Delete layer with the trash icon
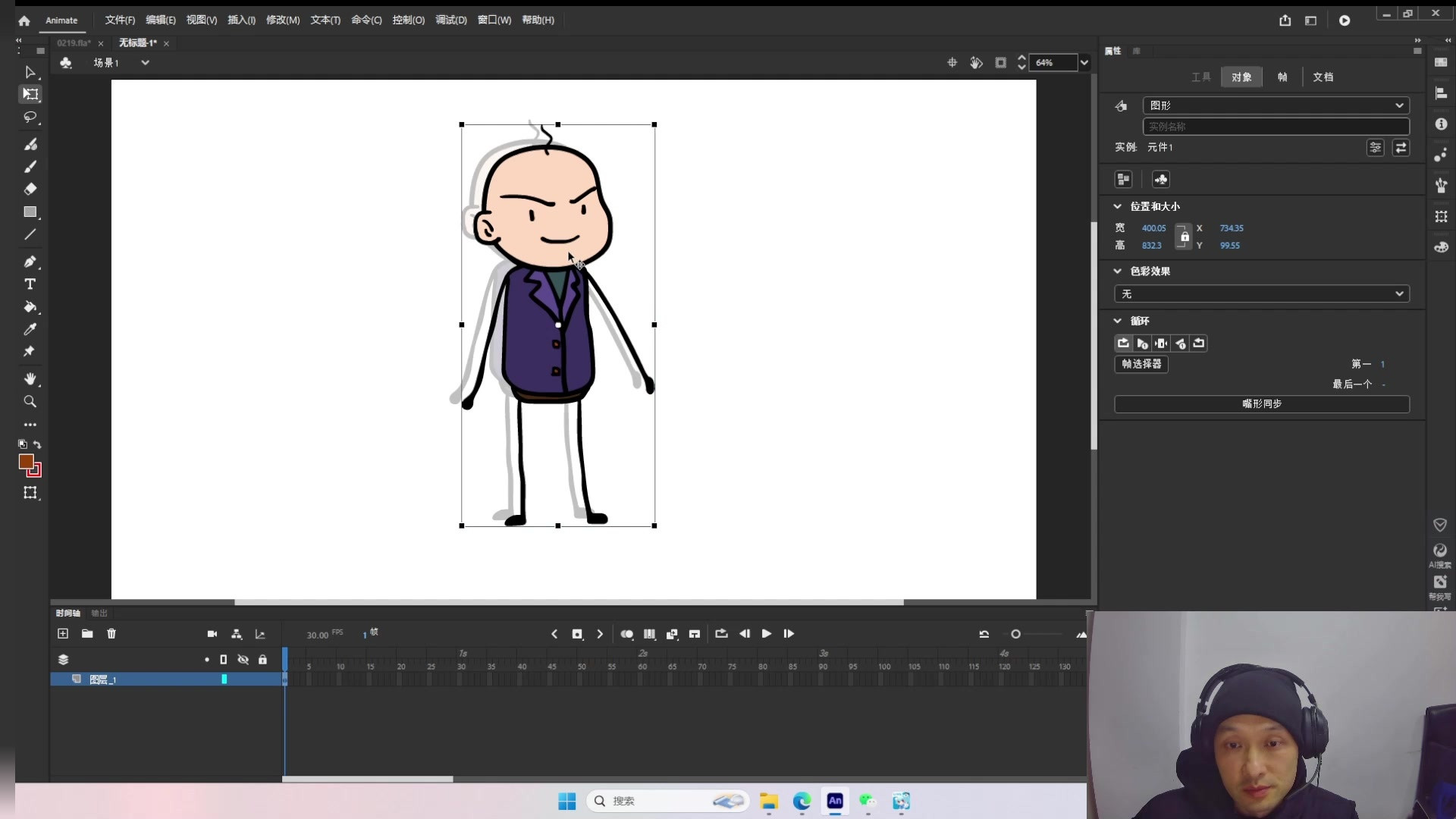The image size is (1456, 819). (x=111, y=634)
